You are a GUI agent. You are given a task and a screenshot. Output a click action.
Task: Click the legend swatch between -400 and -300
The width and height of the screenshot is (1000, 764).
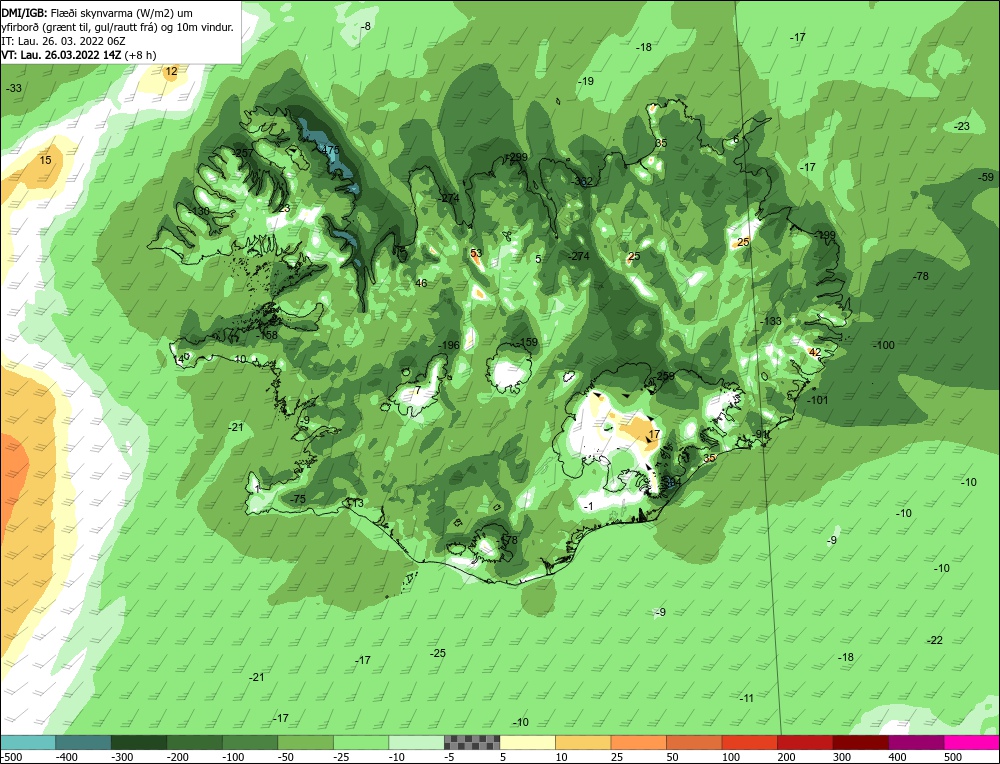point(84,742)
